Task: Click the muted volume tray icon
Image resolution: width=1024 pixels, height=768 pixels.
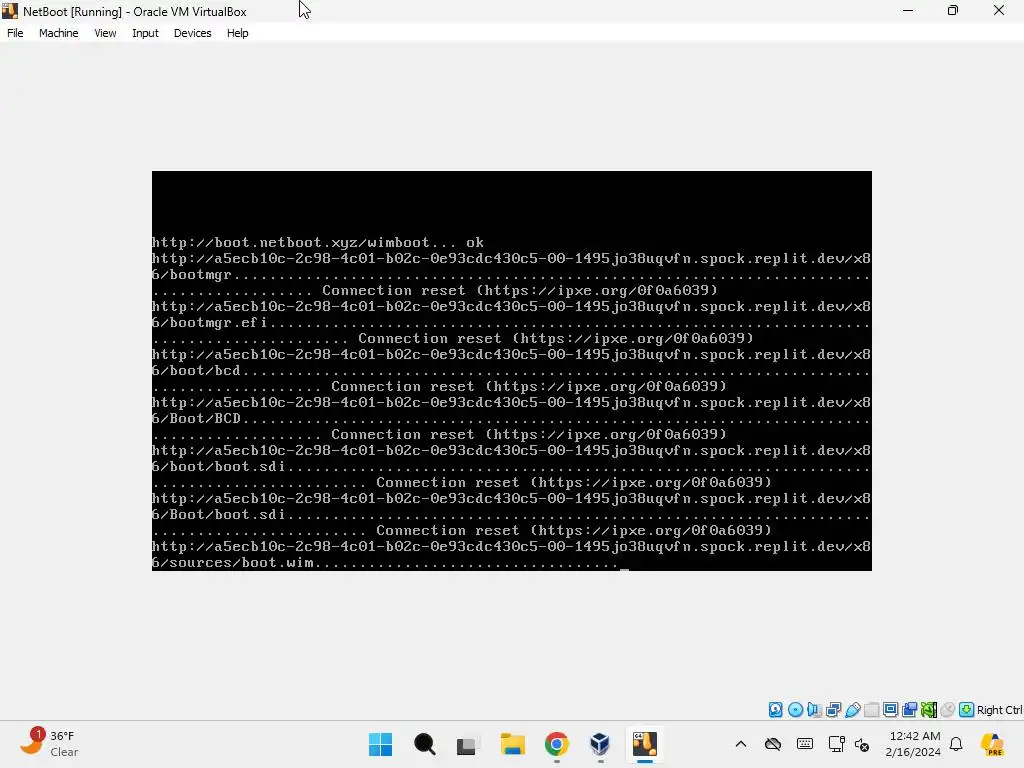Action: [861, 744]
